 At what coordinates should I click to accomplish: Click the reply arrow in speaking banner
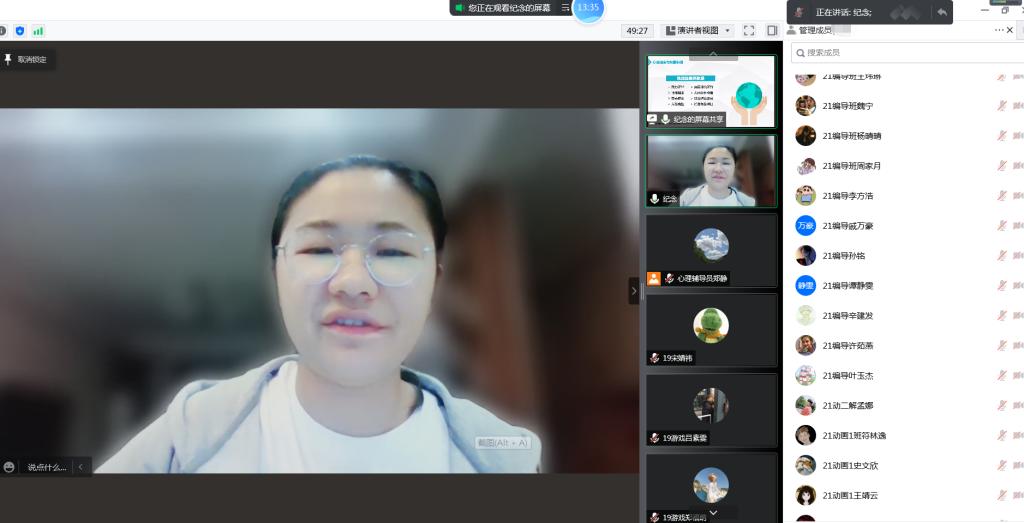[941, 12]
